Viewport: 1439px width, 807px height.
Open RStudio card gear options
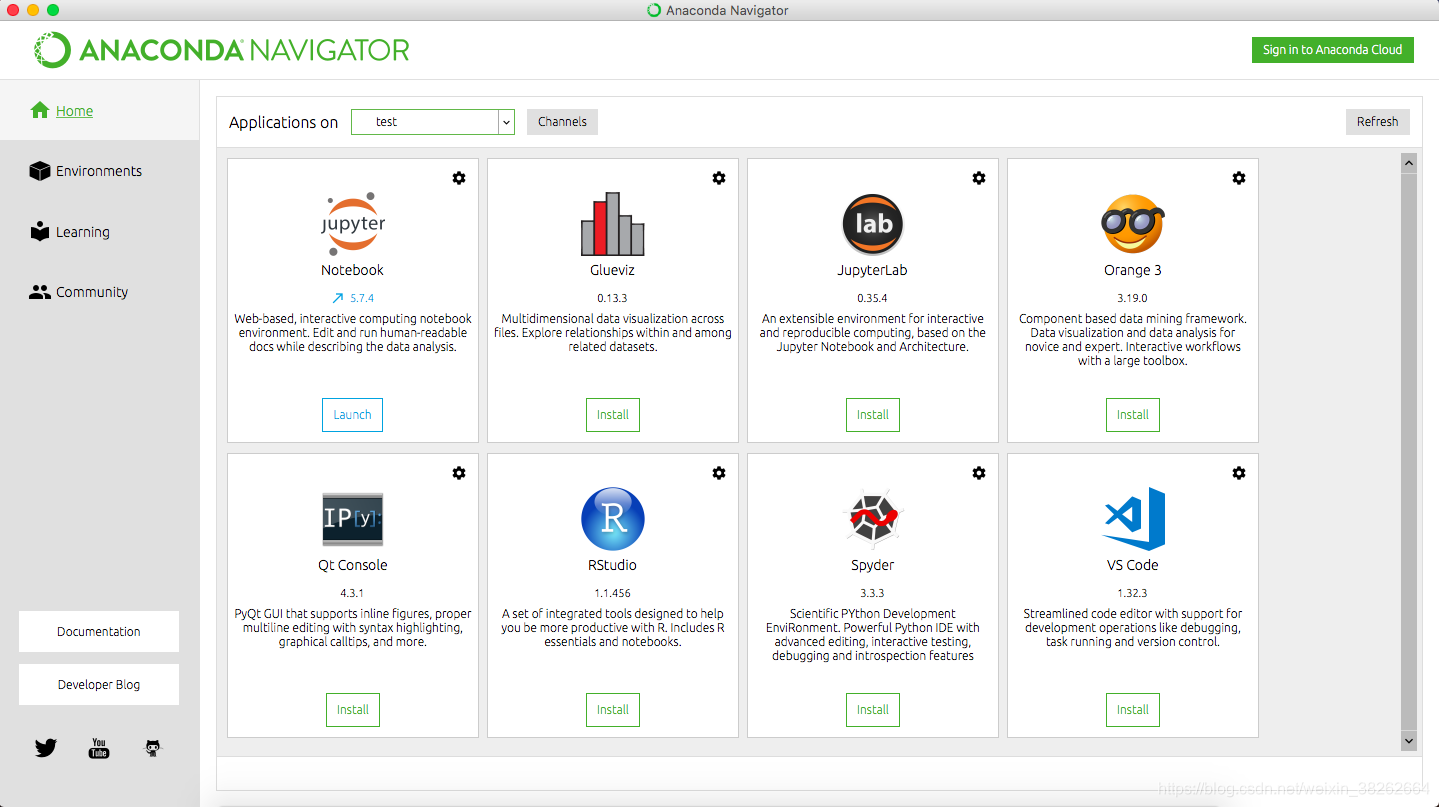pyautogui.click(x=719, y=473)
